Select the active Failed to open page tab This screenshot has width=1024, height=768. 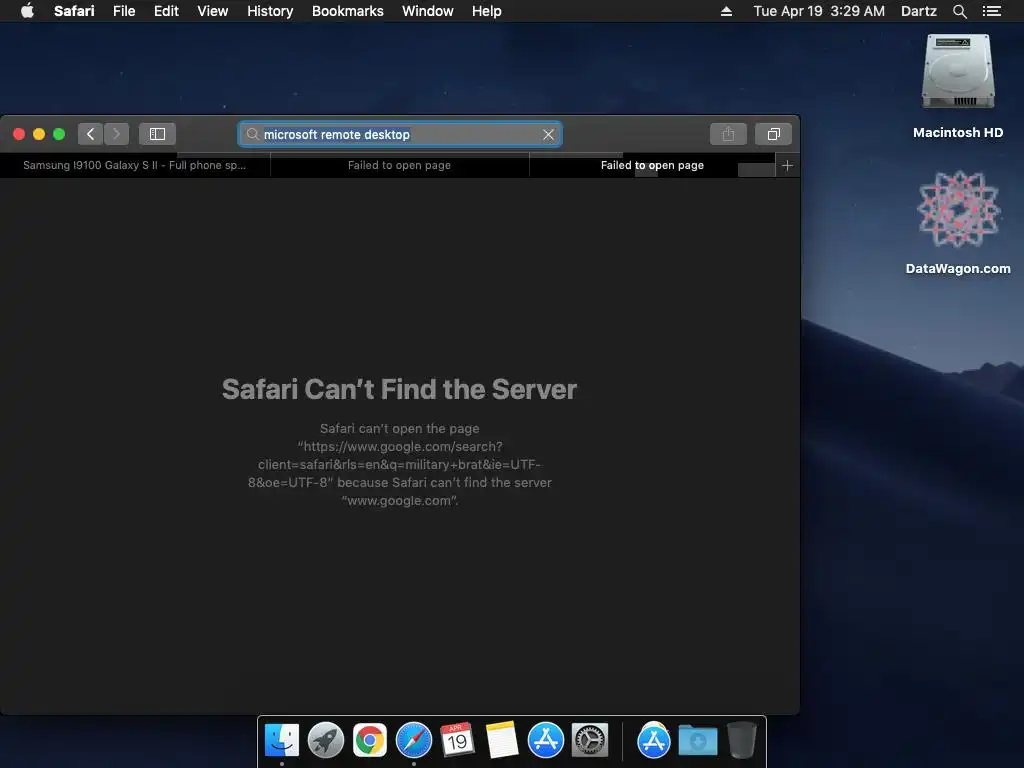click(652, 165)
